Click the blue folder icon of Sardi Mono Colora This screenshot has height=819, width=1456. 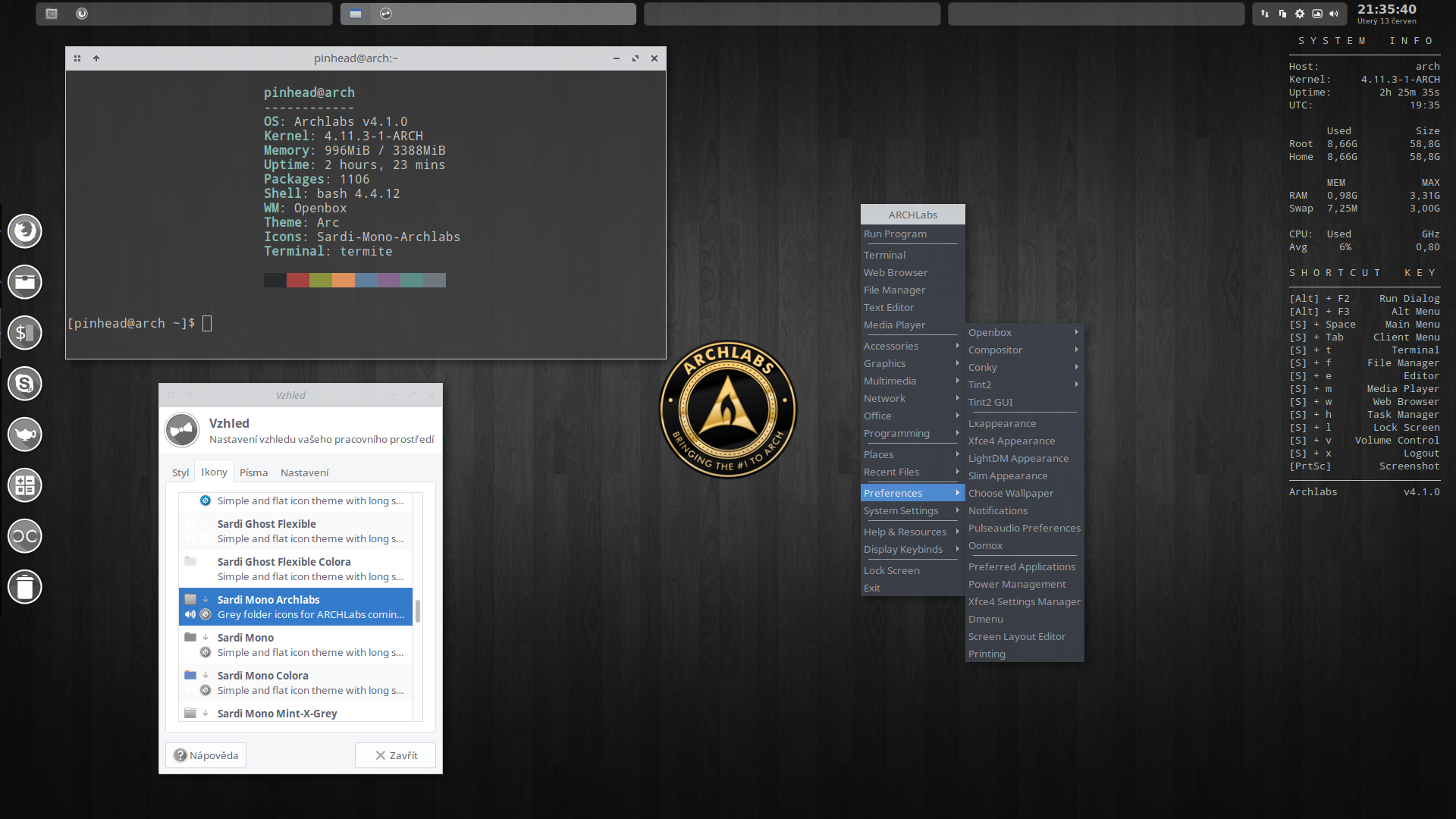[x=190, y=675]
